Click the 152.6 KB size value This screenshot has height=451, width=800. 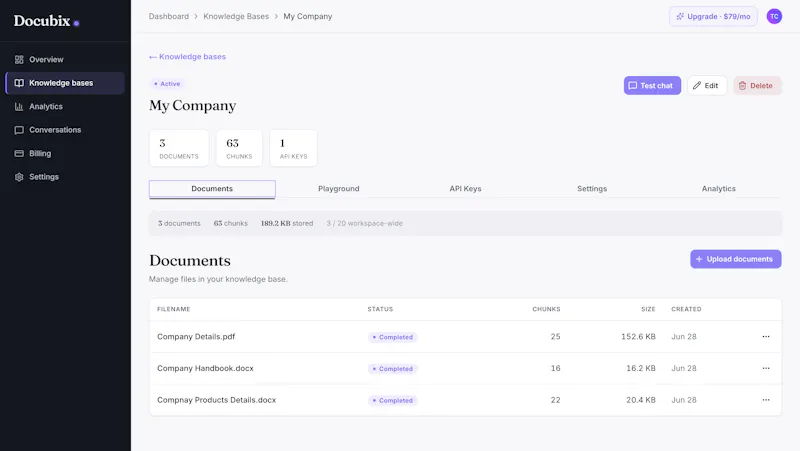[638, 337]
